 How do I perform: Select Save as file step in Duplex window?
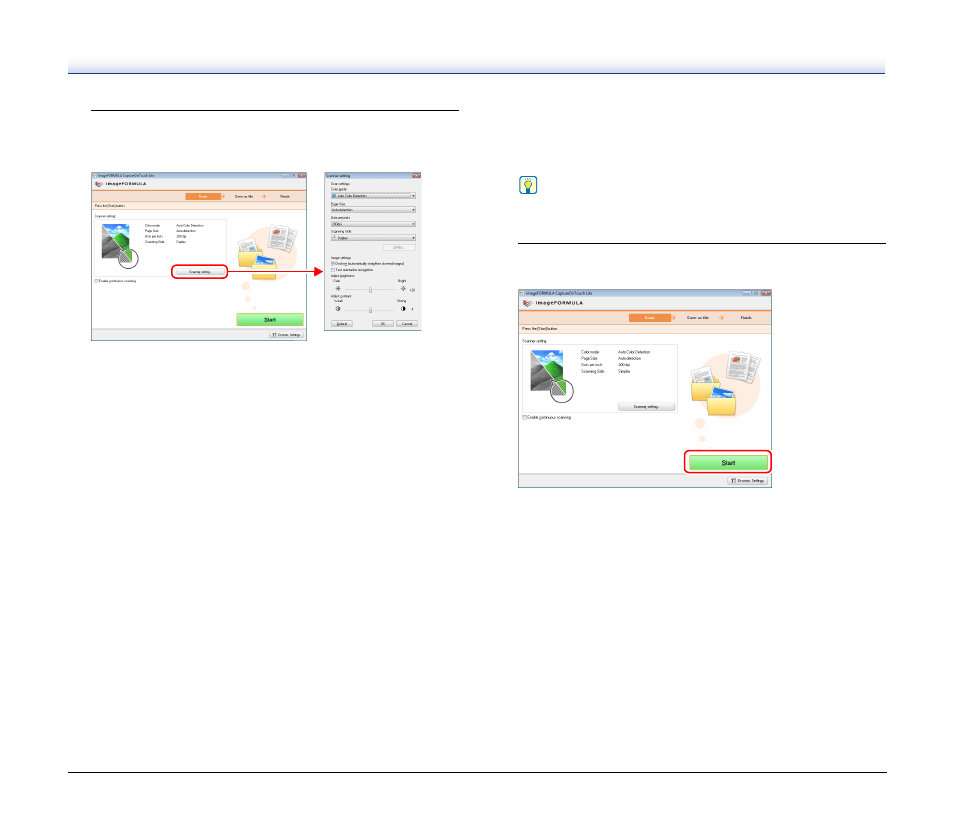(244, 197)
